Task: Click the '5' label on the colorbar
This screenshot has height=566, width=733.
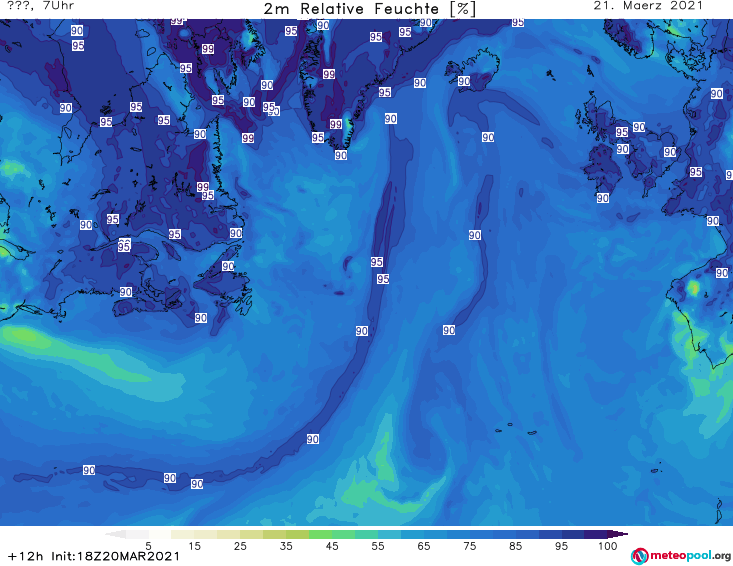Action: (x=148, y=546)
